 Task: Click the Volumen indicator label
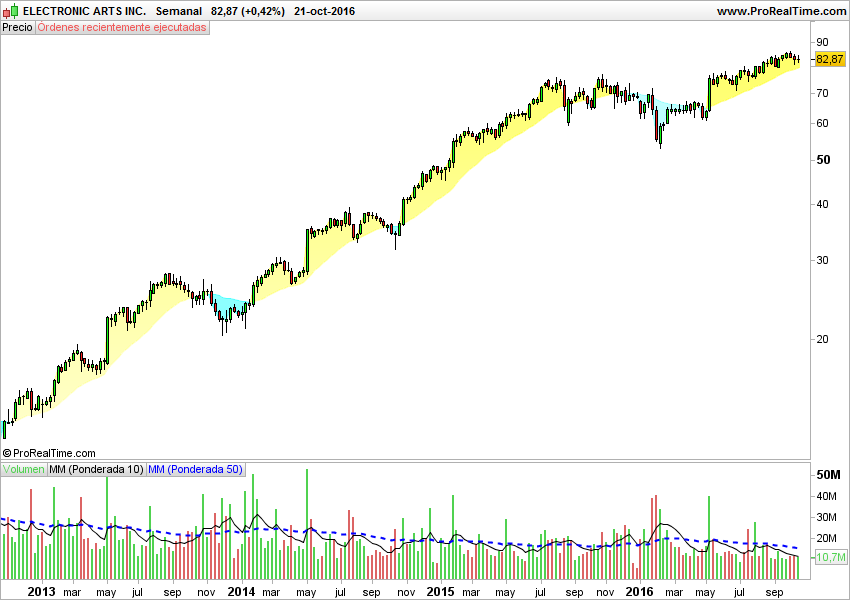click(x=23, y=469)
